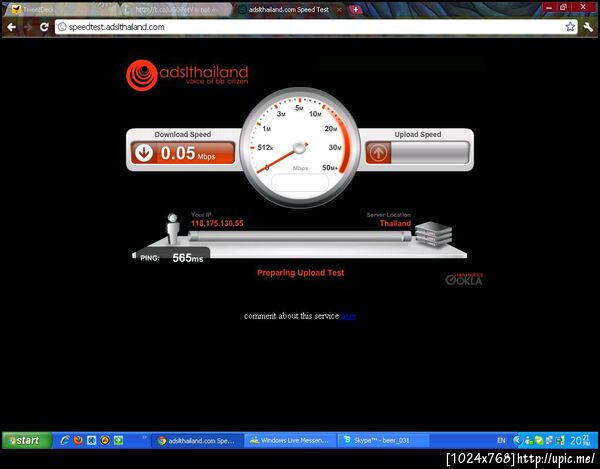This screenshot has height=469, width=600.
Task: Click the progress tube between user and server
Action: click(300, 236)
